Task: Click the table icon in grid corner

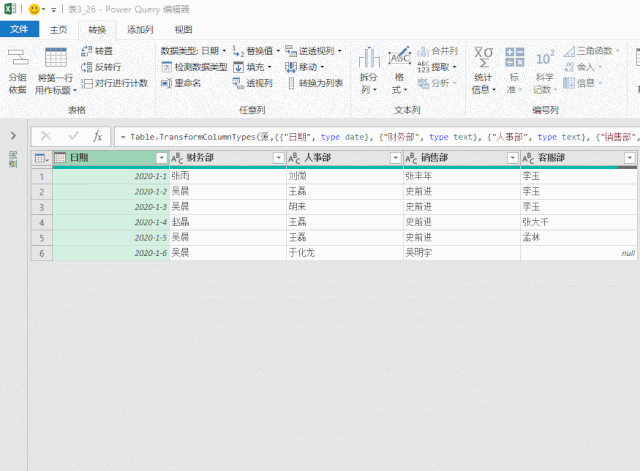Action: point(41,158)
